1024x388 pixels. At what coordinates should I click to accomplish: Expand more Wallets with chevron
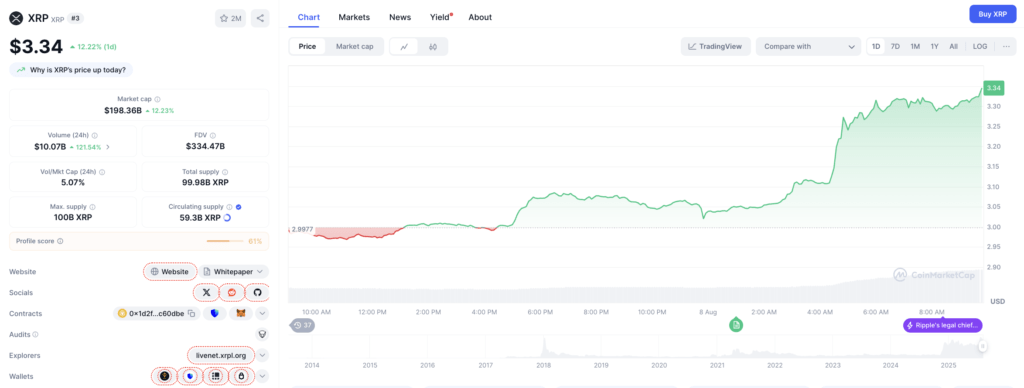(262, 376)
